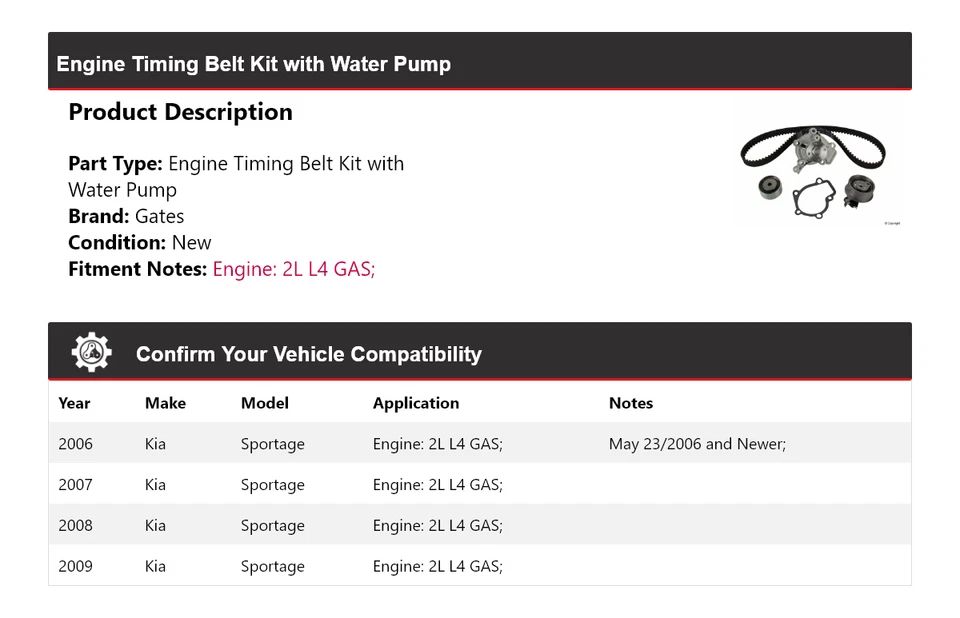Click the Brand Gates text
Viewport: 960px width, 618px height.
click(126, 216)
